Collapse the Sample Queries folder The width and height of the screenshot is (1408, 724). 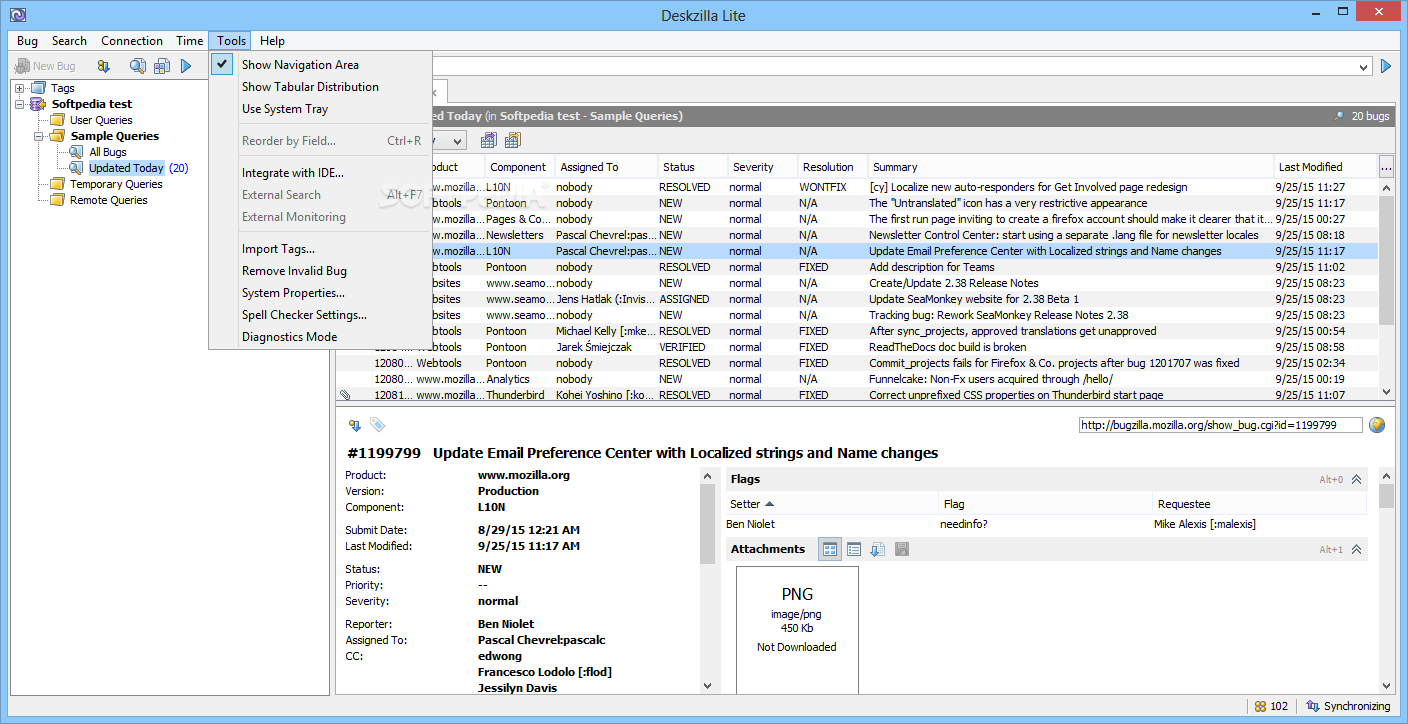click(x=39, y=136)
